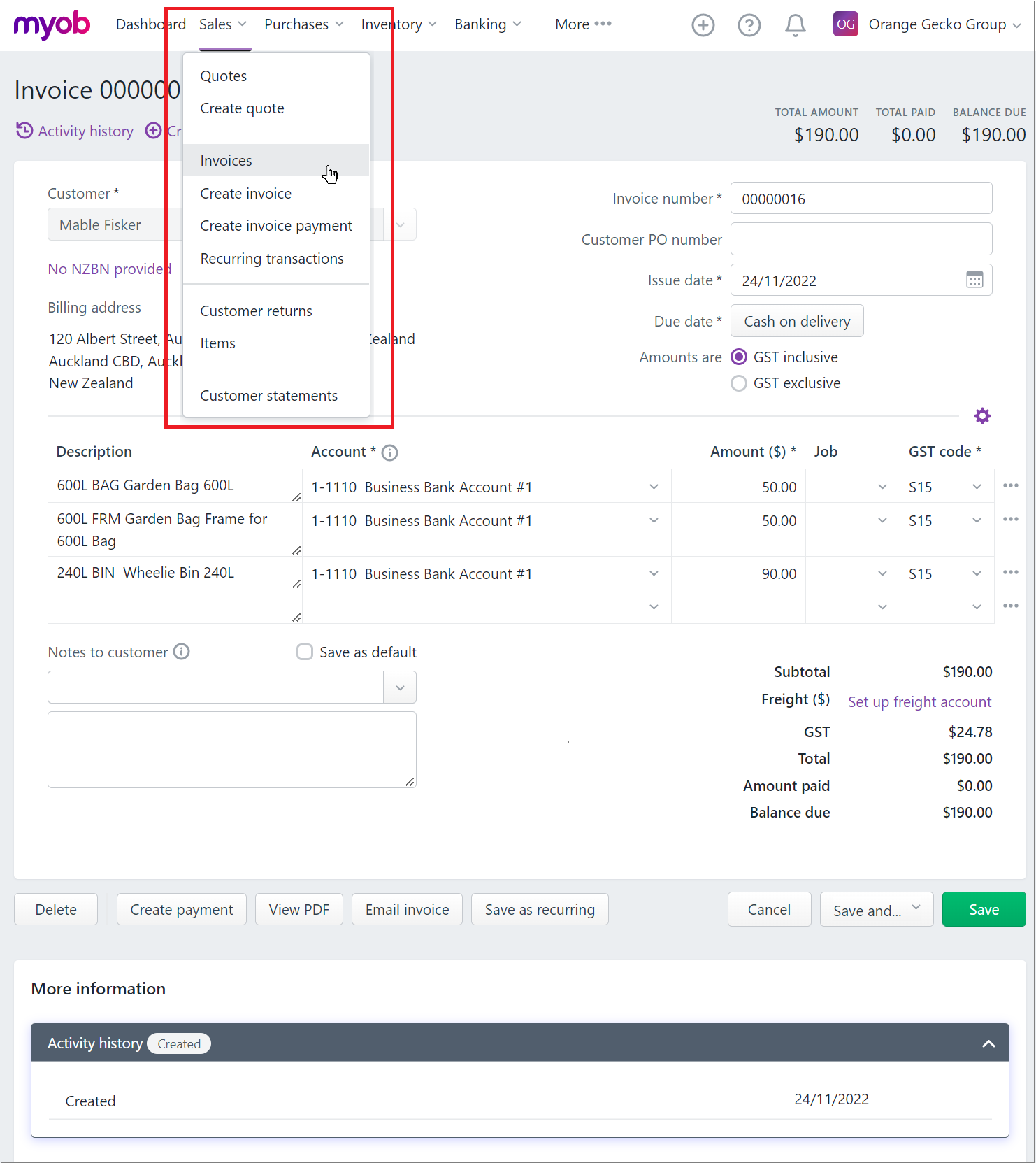Click the More ellipsis menu in navigation

583,24
